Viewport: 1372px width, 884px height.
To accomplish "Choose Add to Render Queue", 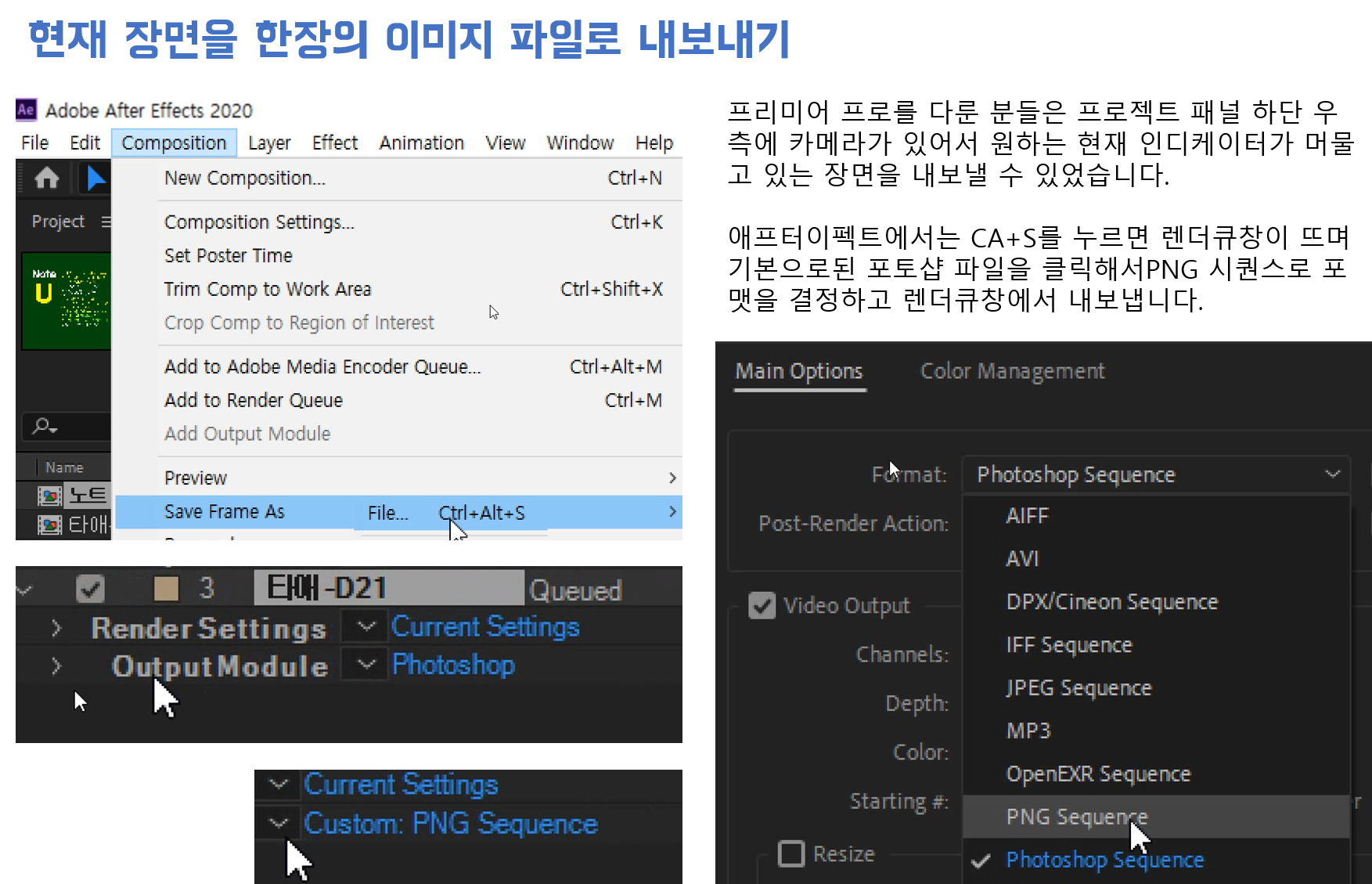I will click(x=398, y=401).
